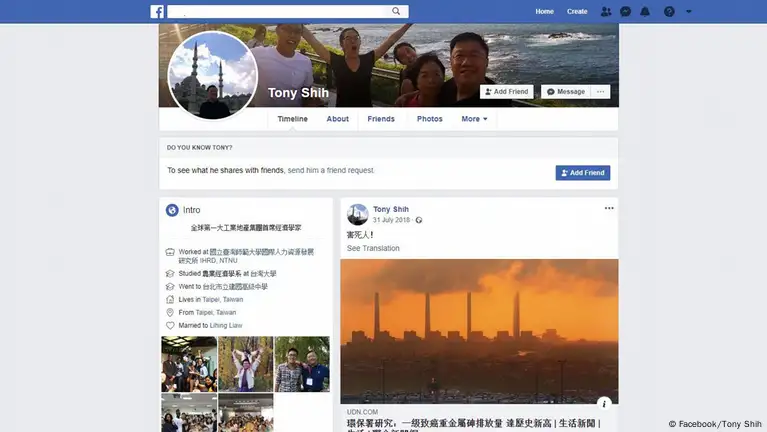Click the See Translation link
This screenshot has height=432, width=767.
373,248
